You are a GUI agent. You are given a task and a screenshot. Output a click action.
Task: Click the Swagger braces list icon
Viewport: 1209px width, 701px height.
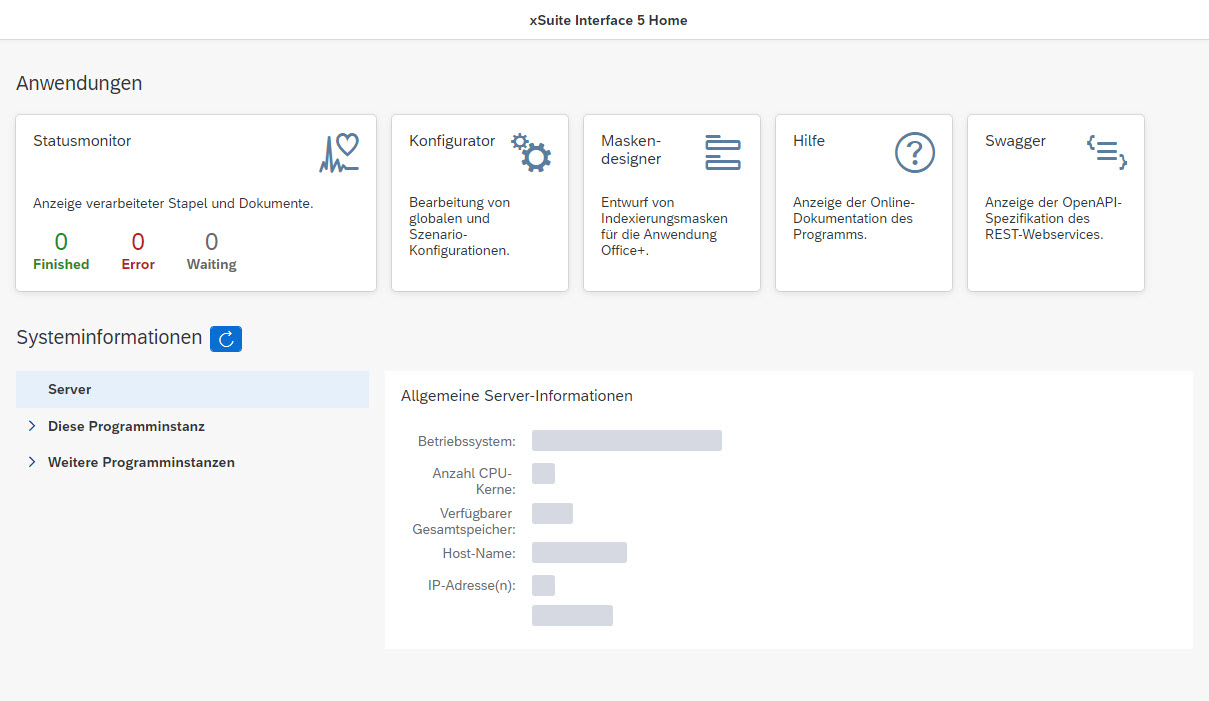click(1107, 152)
